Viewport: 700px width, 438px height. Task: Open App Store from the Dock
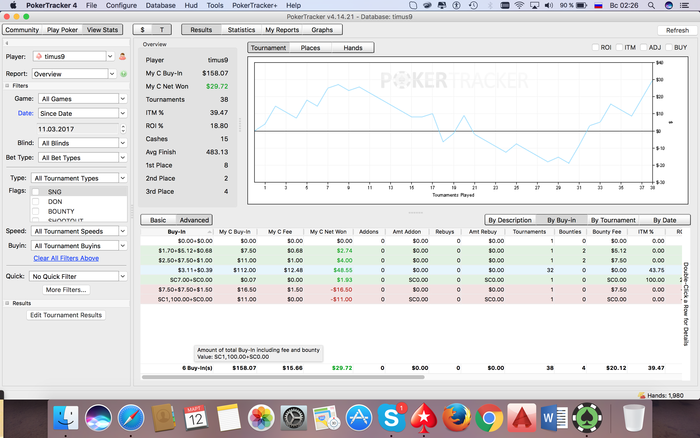point(359,418)
